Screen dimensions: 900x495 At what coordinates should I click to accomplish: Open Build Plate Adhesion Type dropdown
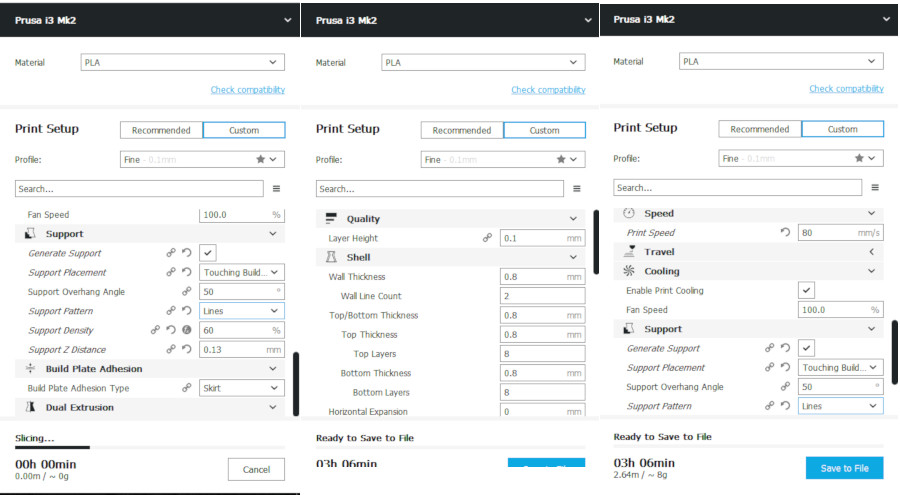[242, 388]
